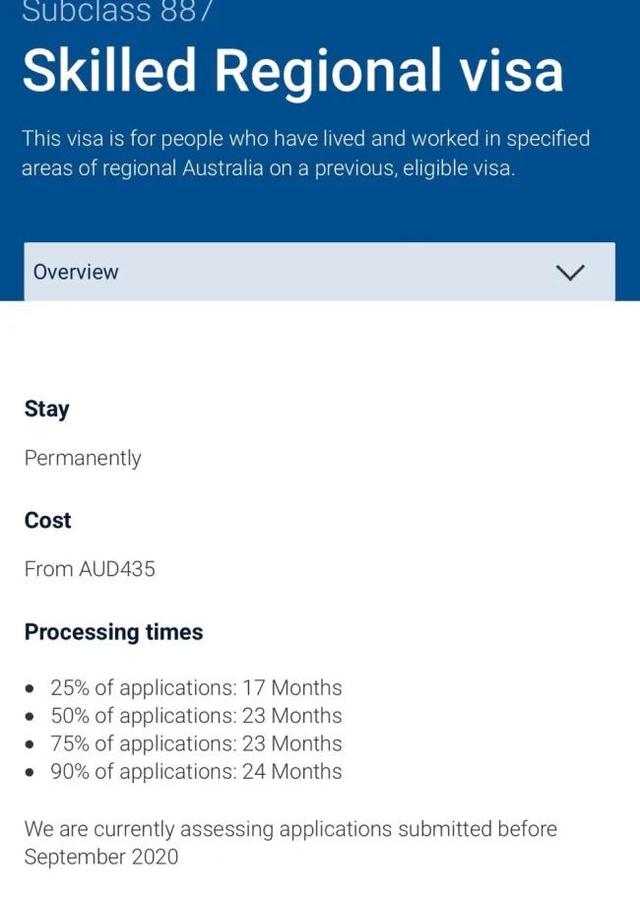This screenshot has height=898, width=640.
Task: Click the Permanently text
Action: click(x=83, y=458)
